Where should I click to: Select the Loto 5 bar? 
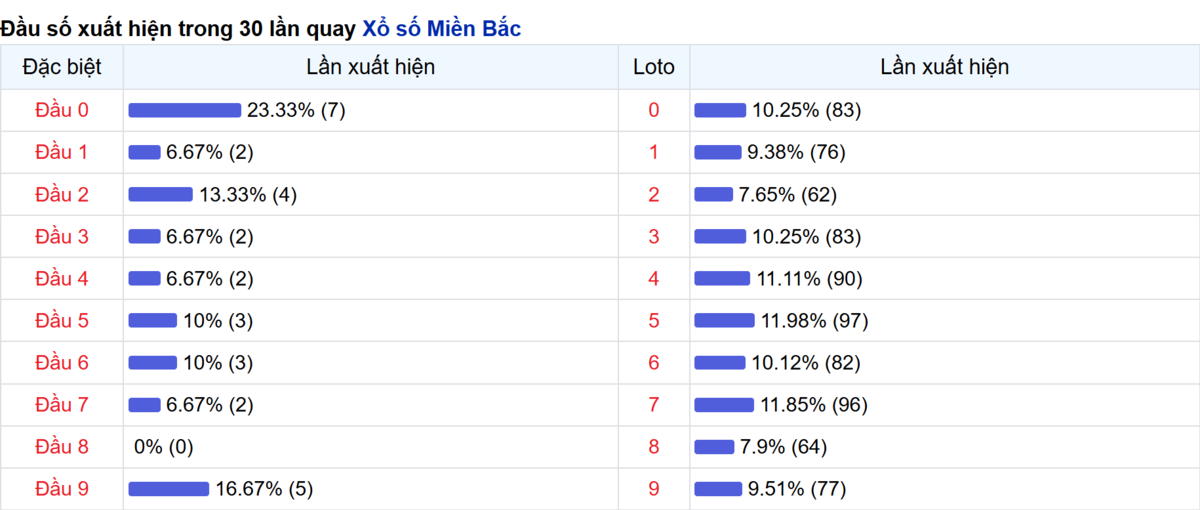coord(725,321)
